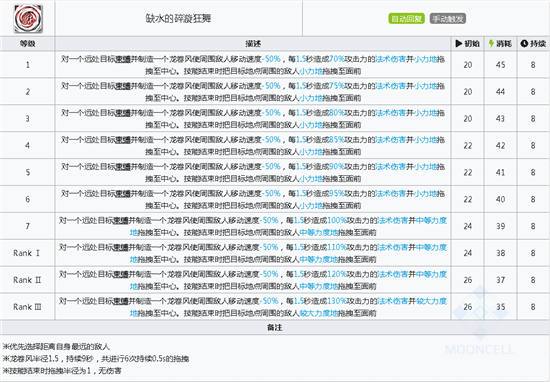The width and height of the screenshot is (550, 382).
Task: Click duration value 8 in Rank I row
Action: (533, 253)
